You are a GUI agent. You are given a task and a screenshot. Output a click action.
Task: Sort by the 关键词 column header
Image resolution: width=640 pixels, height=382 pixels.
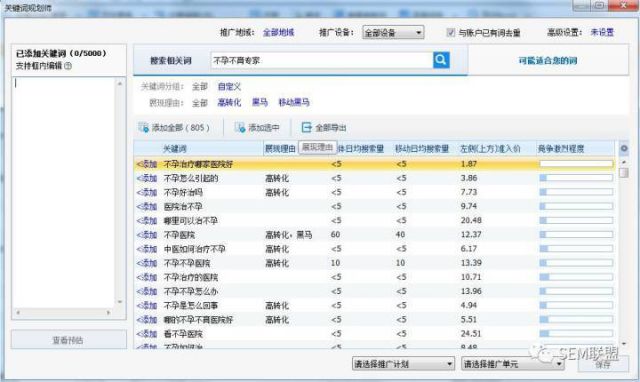[x=175, y=149]
